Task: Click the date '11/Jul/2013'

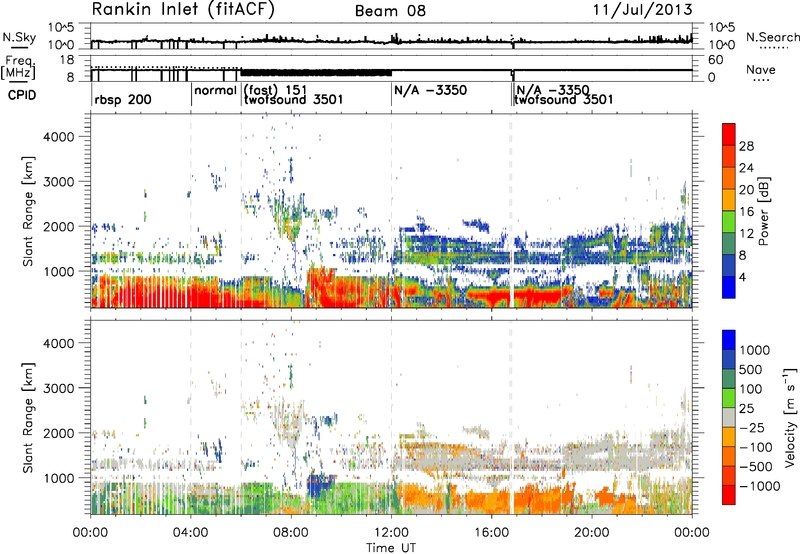Action: pyautogui.click(x=642, y=10)
